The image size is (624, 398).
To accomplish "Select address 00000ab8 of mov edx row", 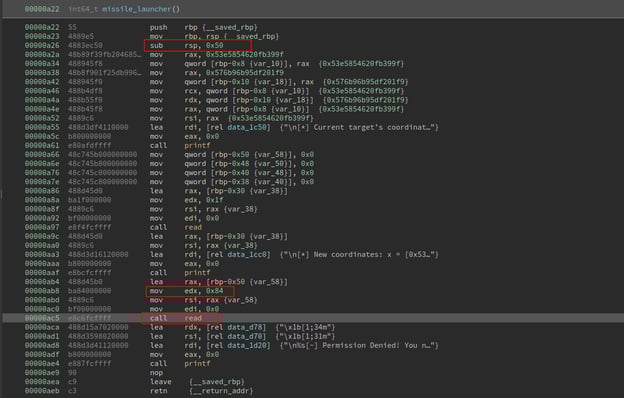I will tap(42, 291).
